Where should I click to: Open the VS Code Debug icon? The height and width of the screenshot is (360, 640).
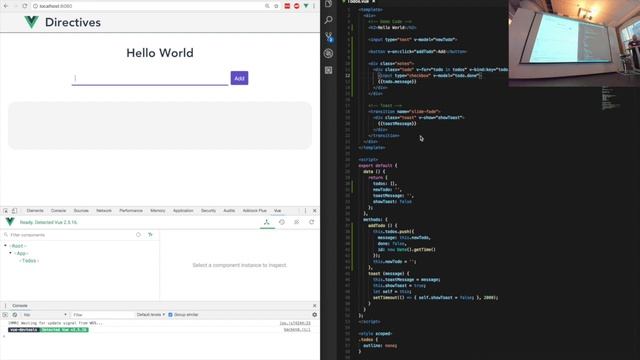[x=329, y=53]
